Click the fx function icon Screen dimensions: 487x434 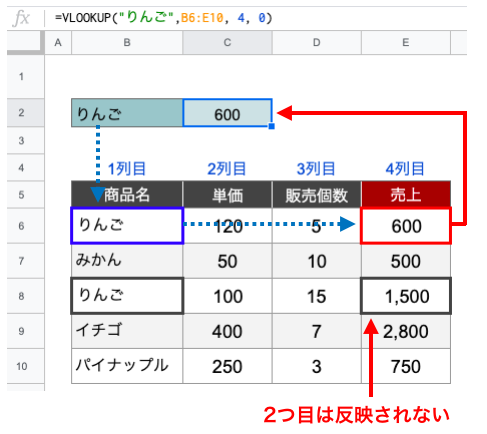click(21, 18)
